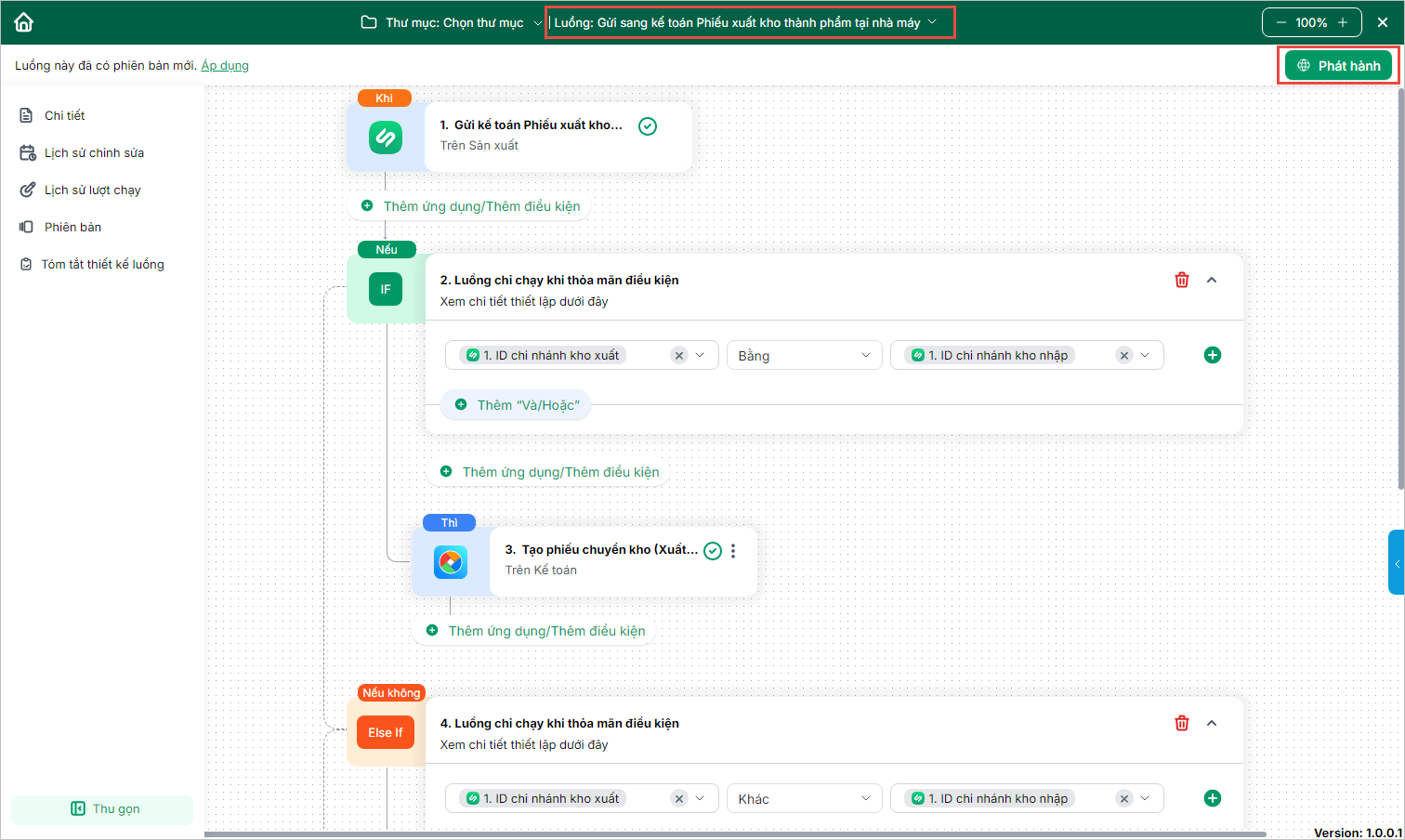The image size is (1405, 840).
Task: Open Tóm tắt thiết kế luồng
Action: [102, 264]
